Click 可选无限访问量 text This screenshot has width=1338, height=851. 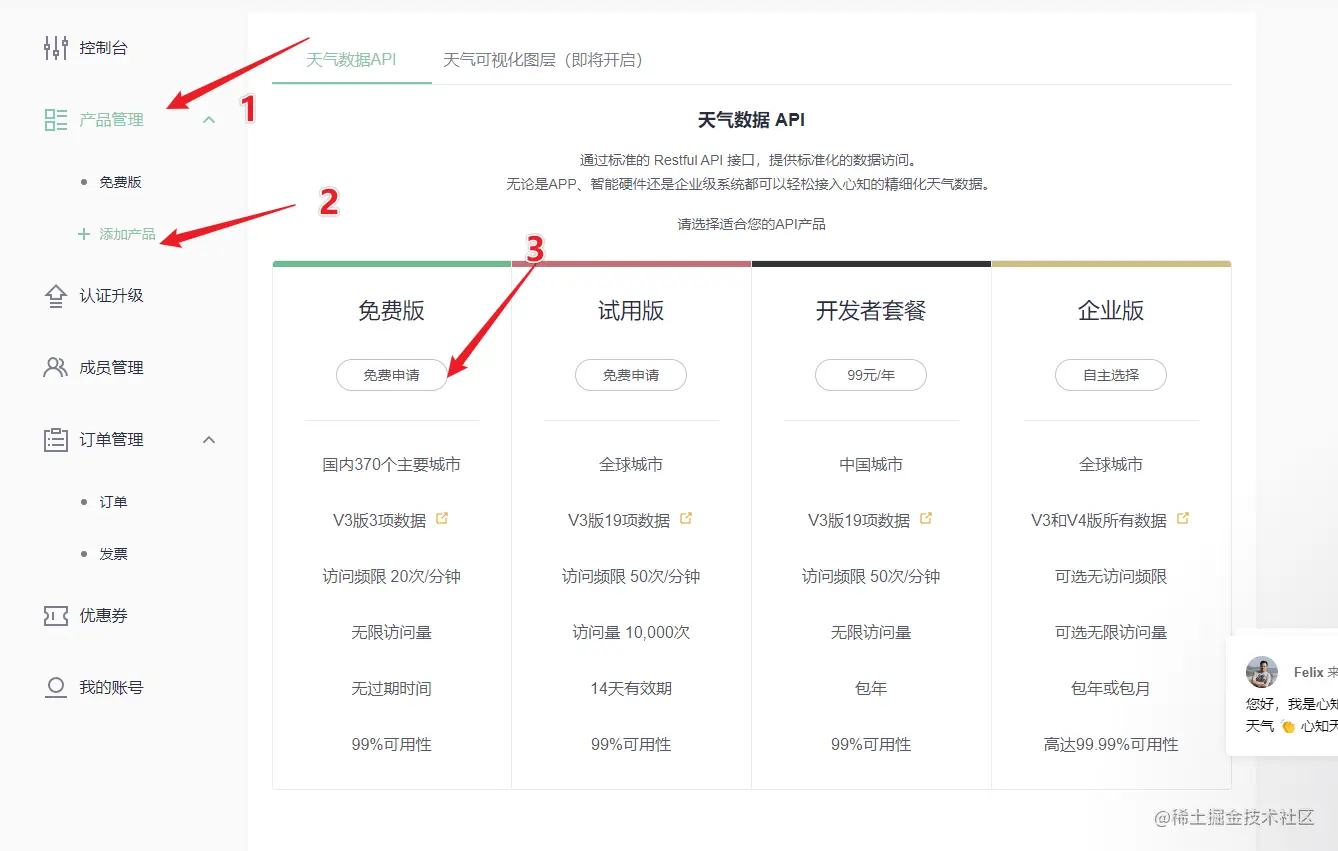(x=1111, y=632)
